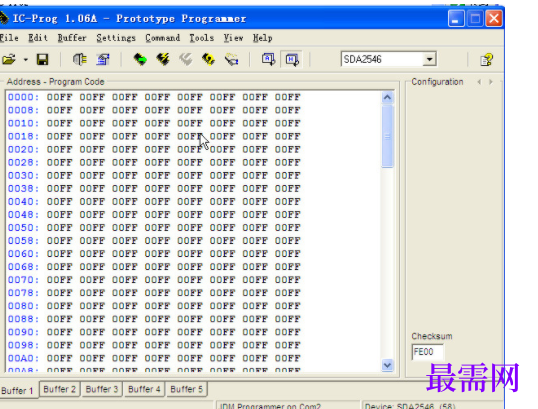Image resolution: width=538 pixels, height=409 pixels.
Task: Click the code scrollbar down arrow
Action: pyautogui.click(x=387, y=365)
